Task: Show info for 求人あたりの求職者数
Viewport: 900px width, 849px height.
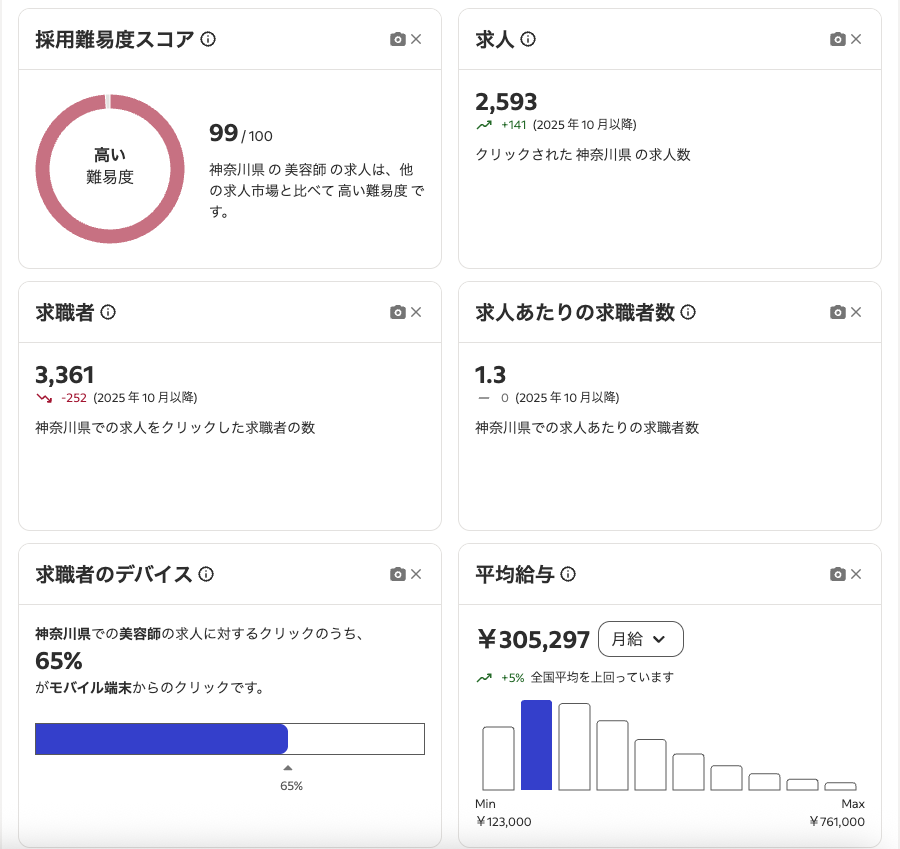Action: (x=688, y=312)
